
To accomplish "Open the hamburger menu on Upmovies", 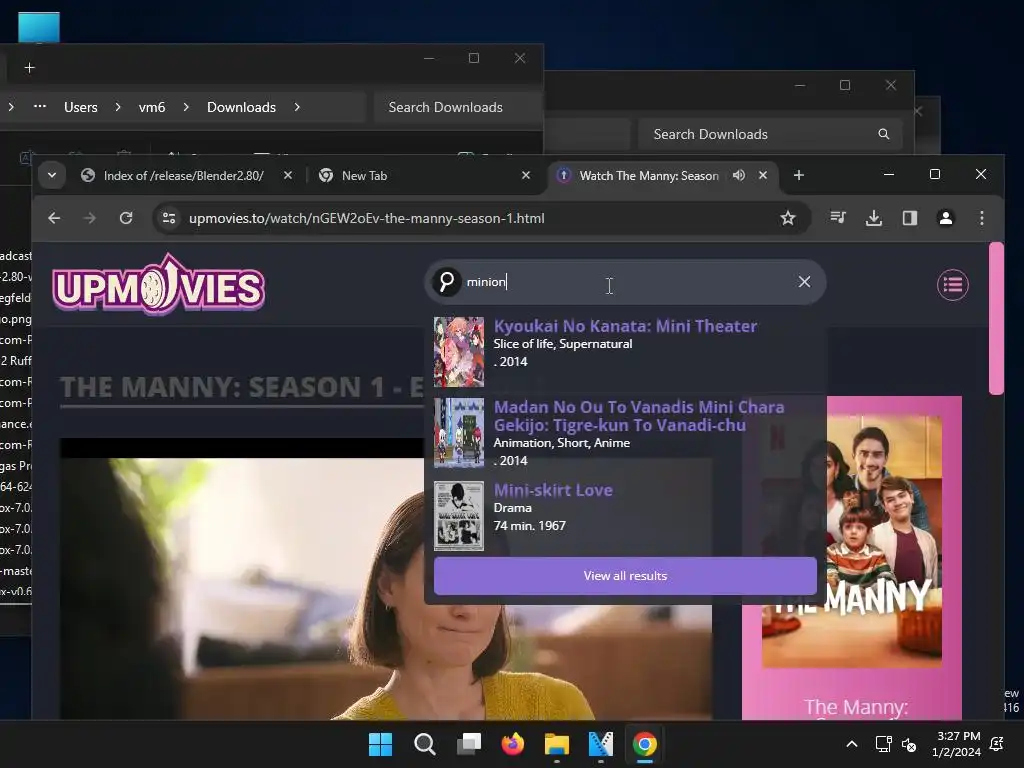I will (x=952, y=285).
